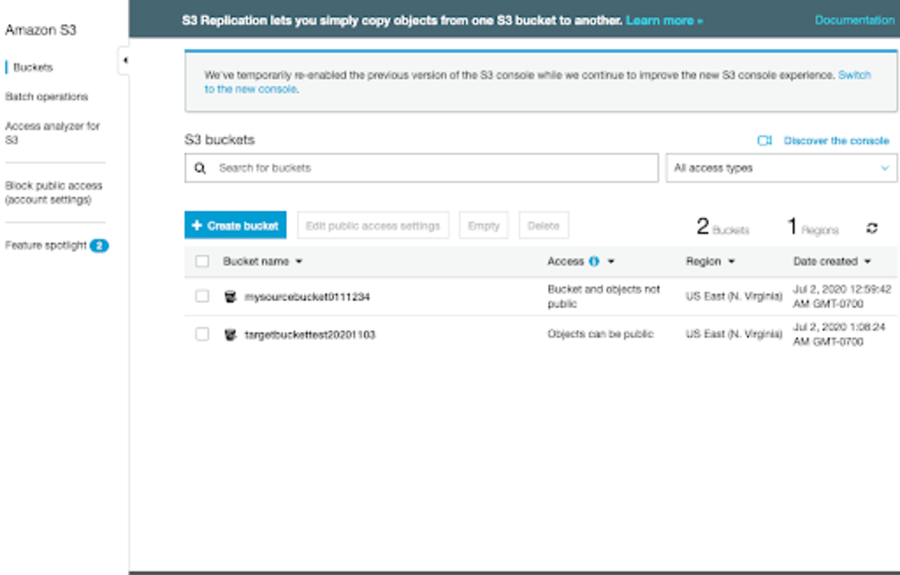
Task: Open the Date created sort arrow
Action: 868,262
